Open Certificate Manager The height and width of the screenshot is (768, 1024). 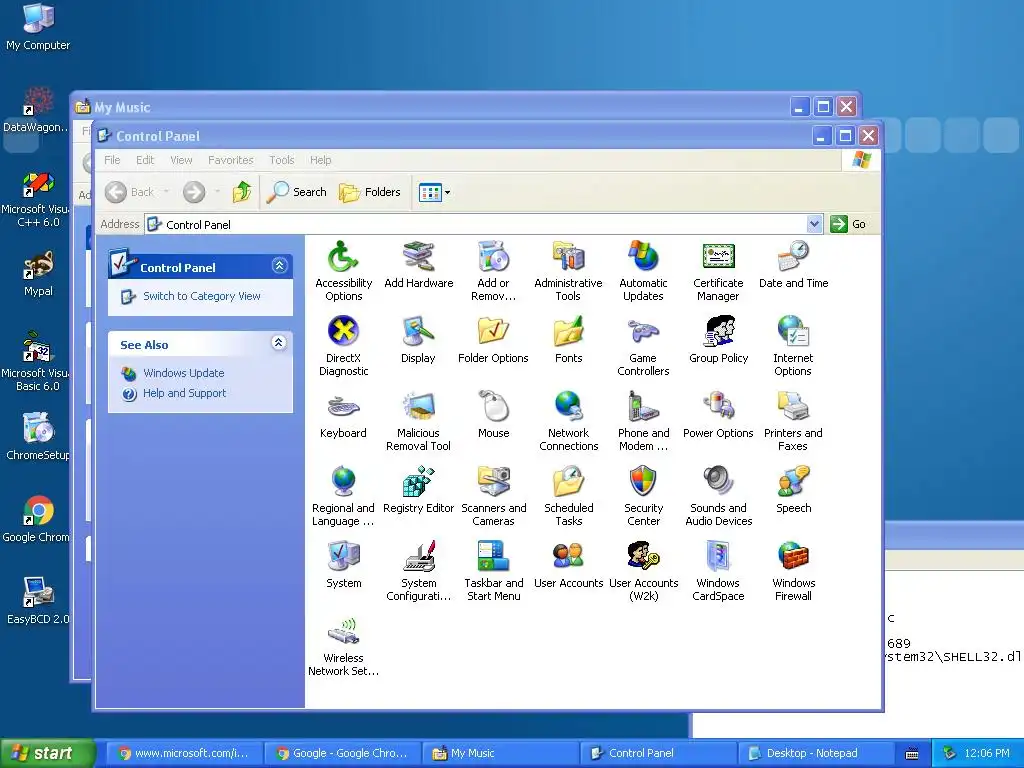tap(718, 270)
